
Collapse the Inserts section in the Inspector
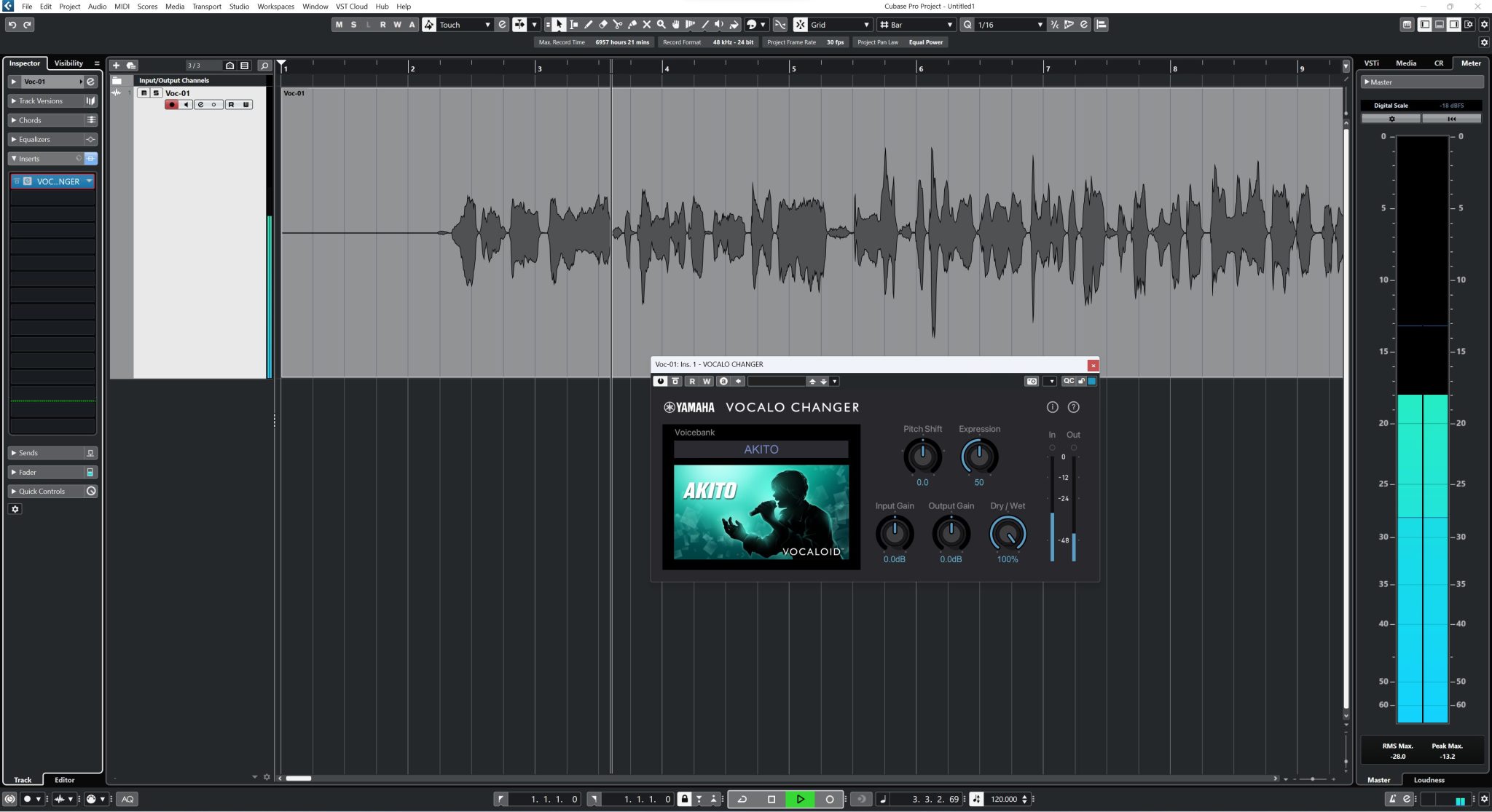(13, 158)
